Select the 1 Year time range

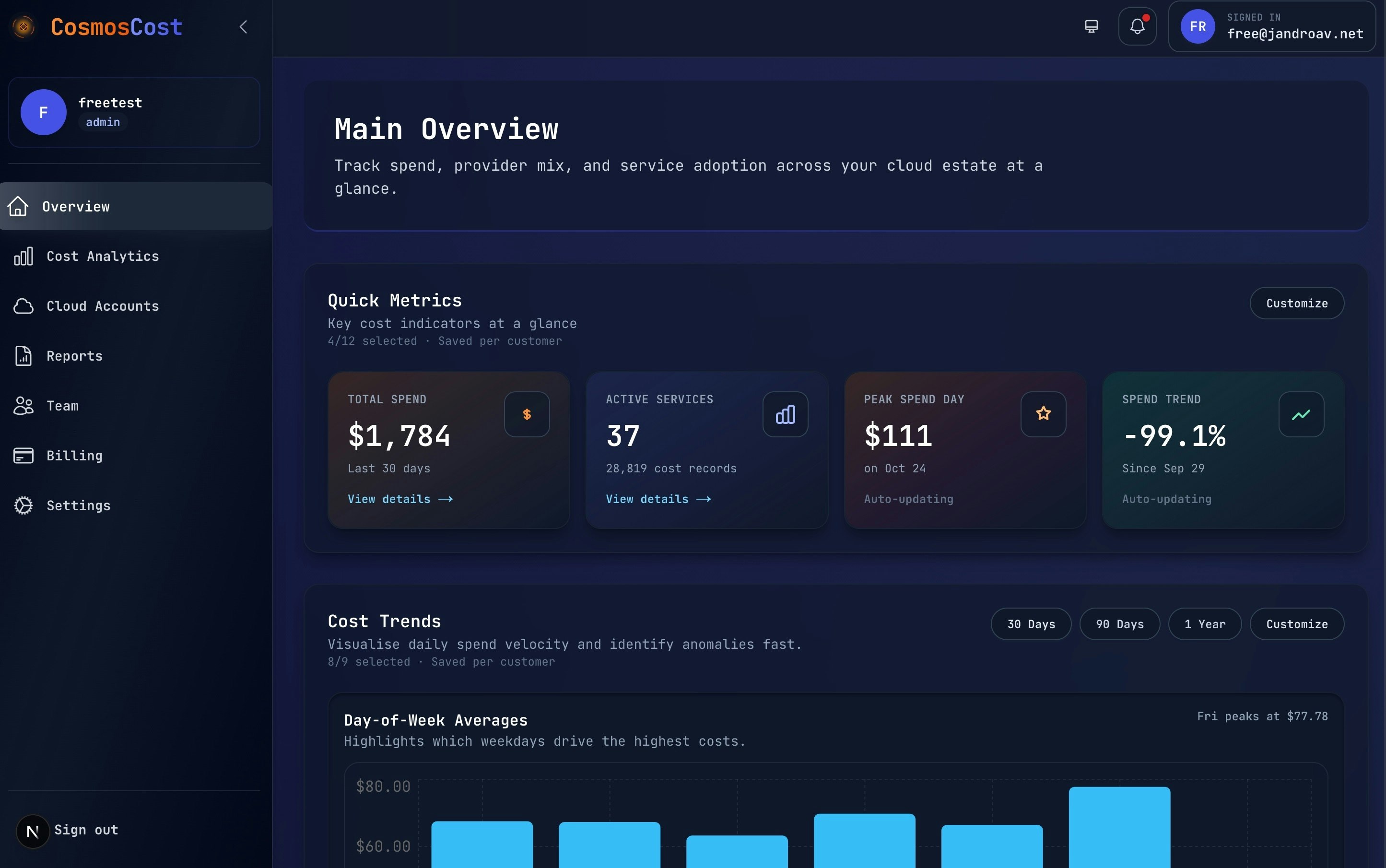point(1204,624)
